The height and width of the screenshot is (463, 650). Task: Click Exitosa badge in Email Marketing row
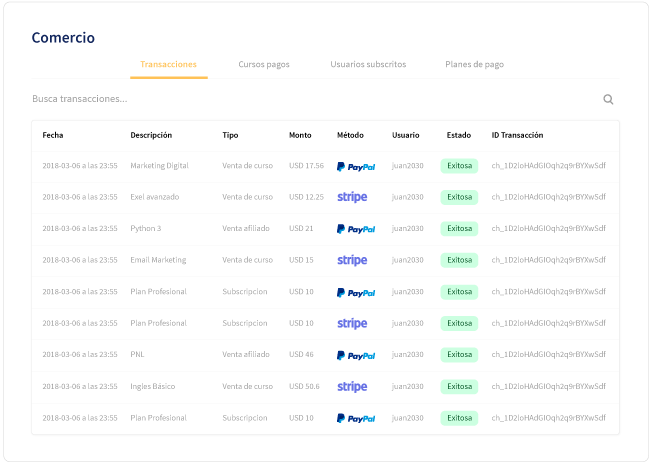(x=459, y=260)
